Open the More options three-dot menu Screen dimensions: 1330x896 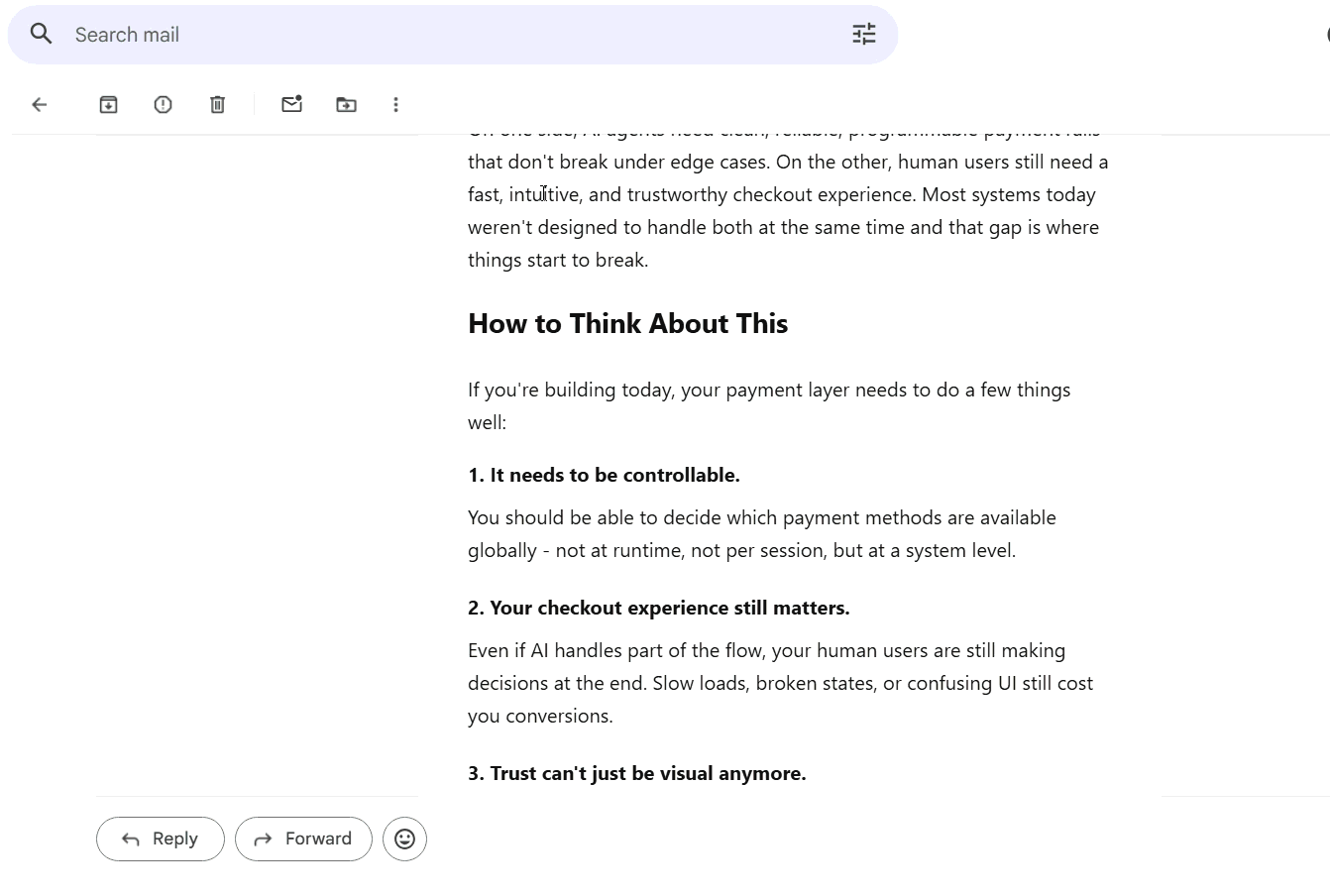click(x=395, y=104)
